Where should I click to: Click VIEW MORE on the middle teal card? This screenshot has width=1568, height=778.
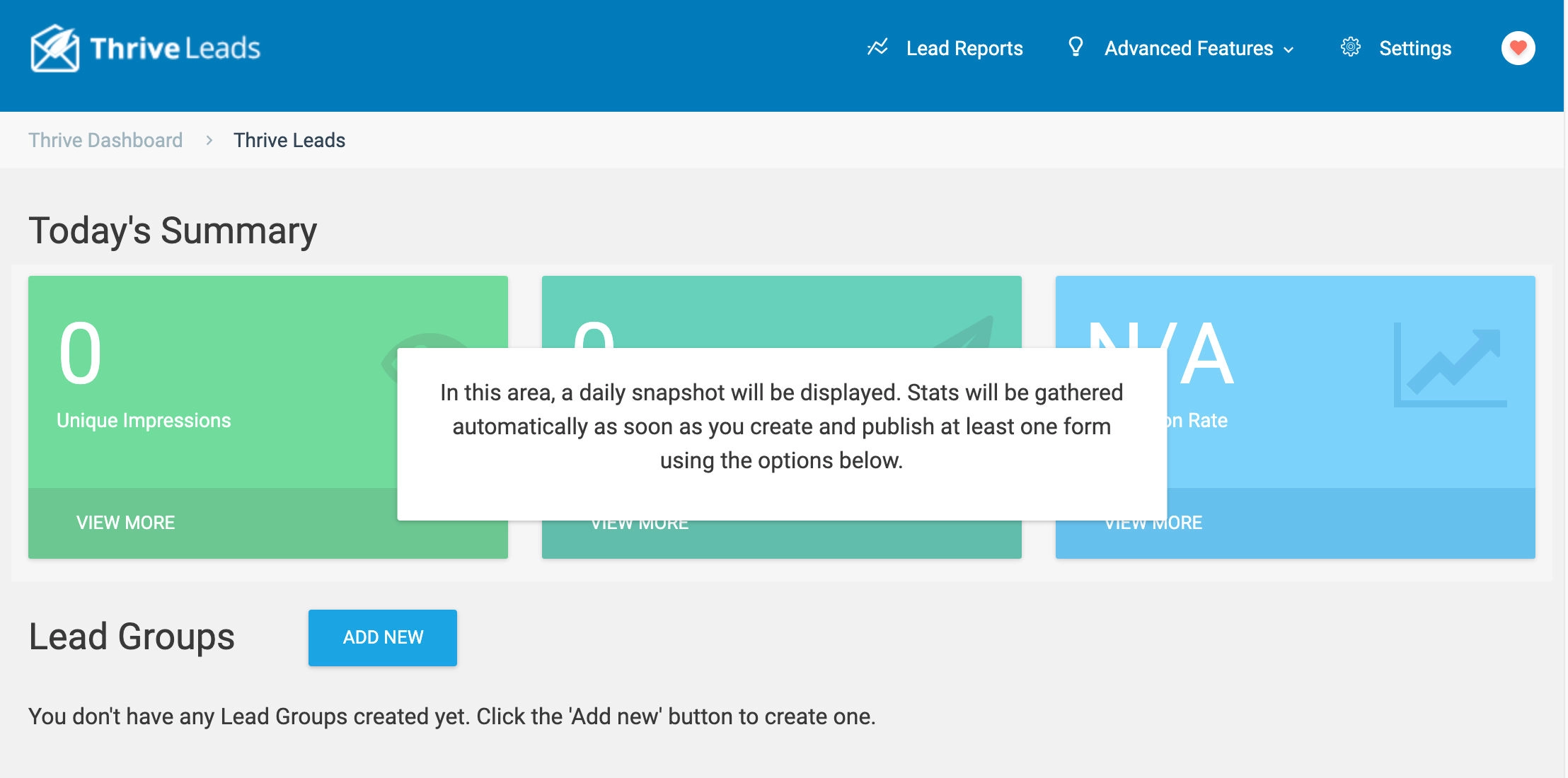tap(640, 526)
